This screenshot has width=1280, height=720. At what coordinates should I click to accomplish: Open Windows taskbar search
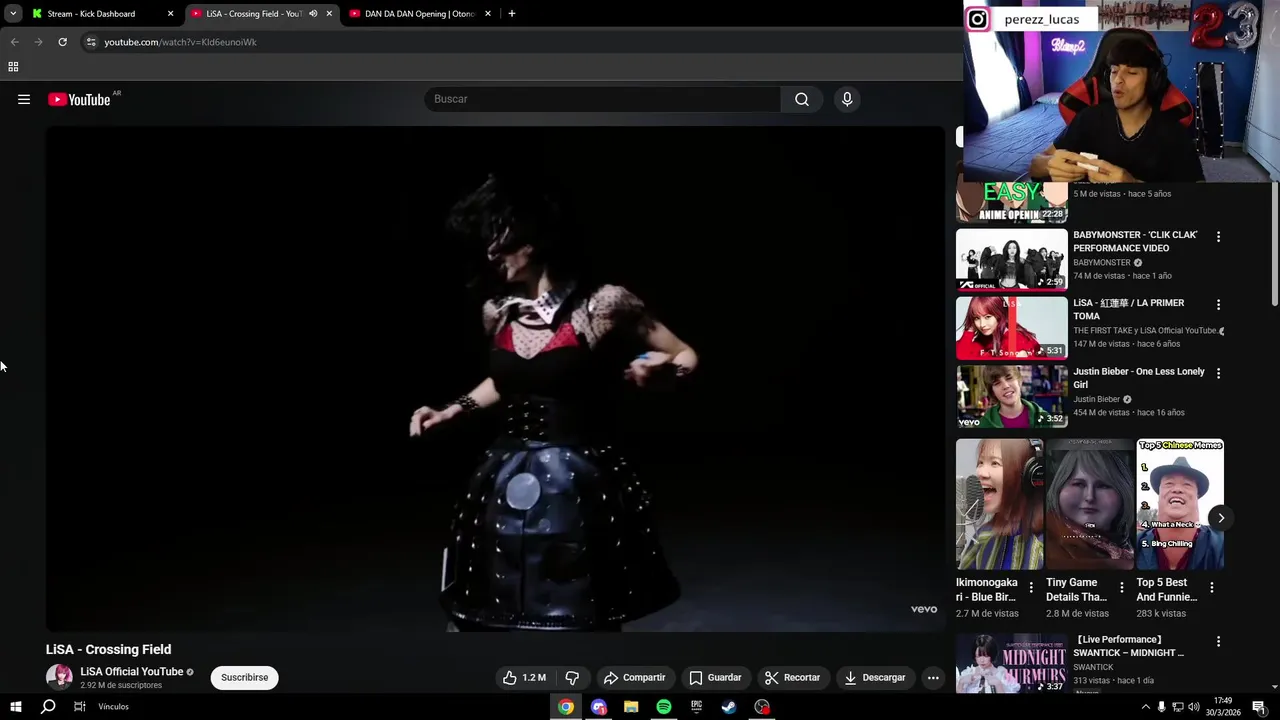tap(48, 707)
